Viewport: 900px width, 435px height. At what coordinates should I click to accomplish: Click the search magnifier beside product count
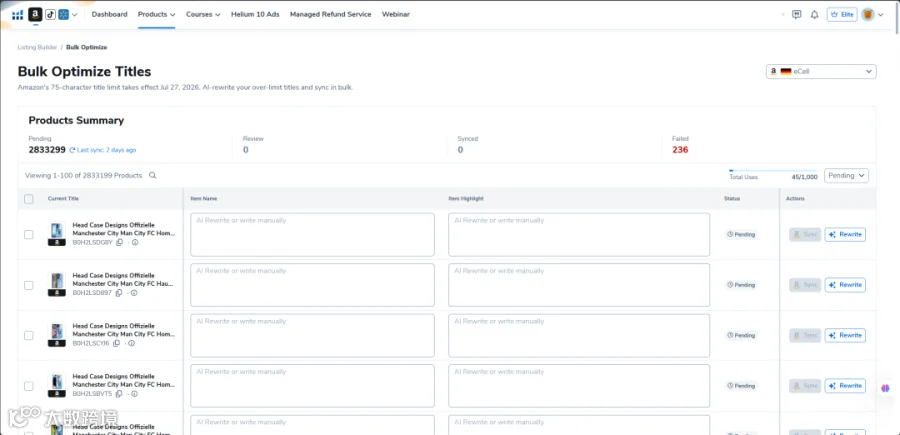click(x=153, y=176)
